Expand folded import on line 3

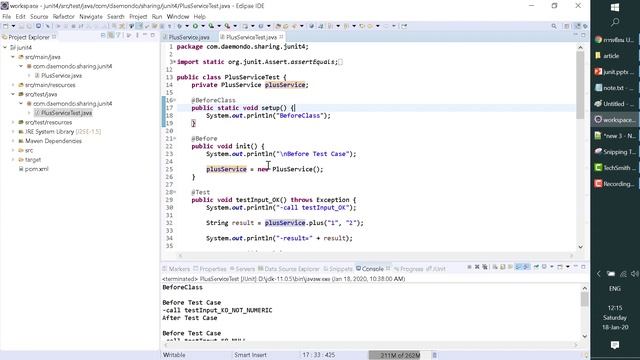pos(174,62)
